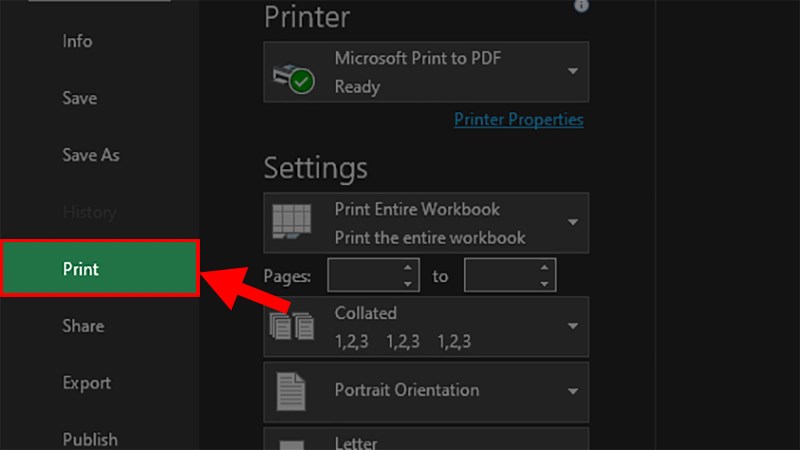Screen dimensions: 800x450
Task: Click the Collated pages icon
Action: (x=292, y=326)
